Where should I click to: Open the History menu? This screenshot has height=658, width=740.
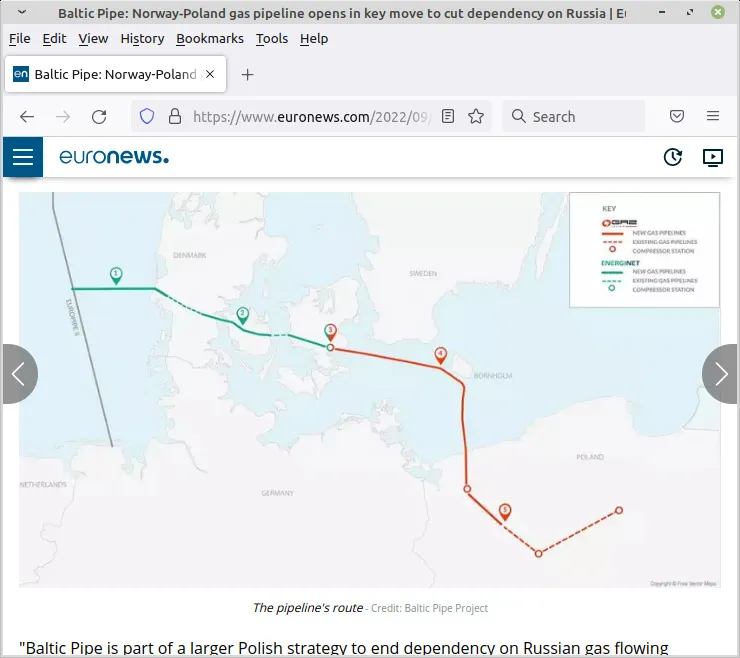point(142,39)
